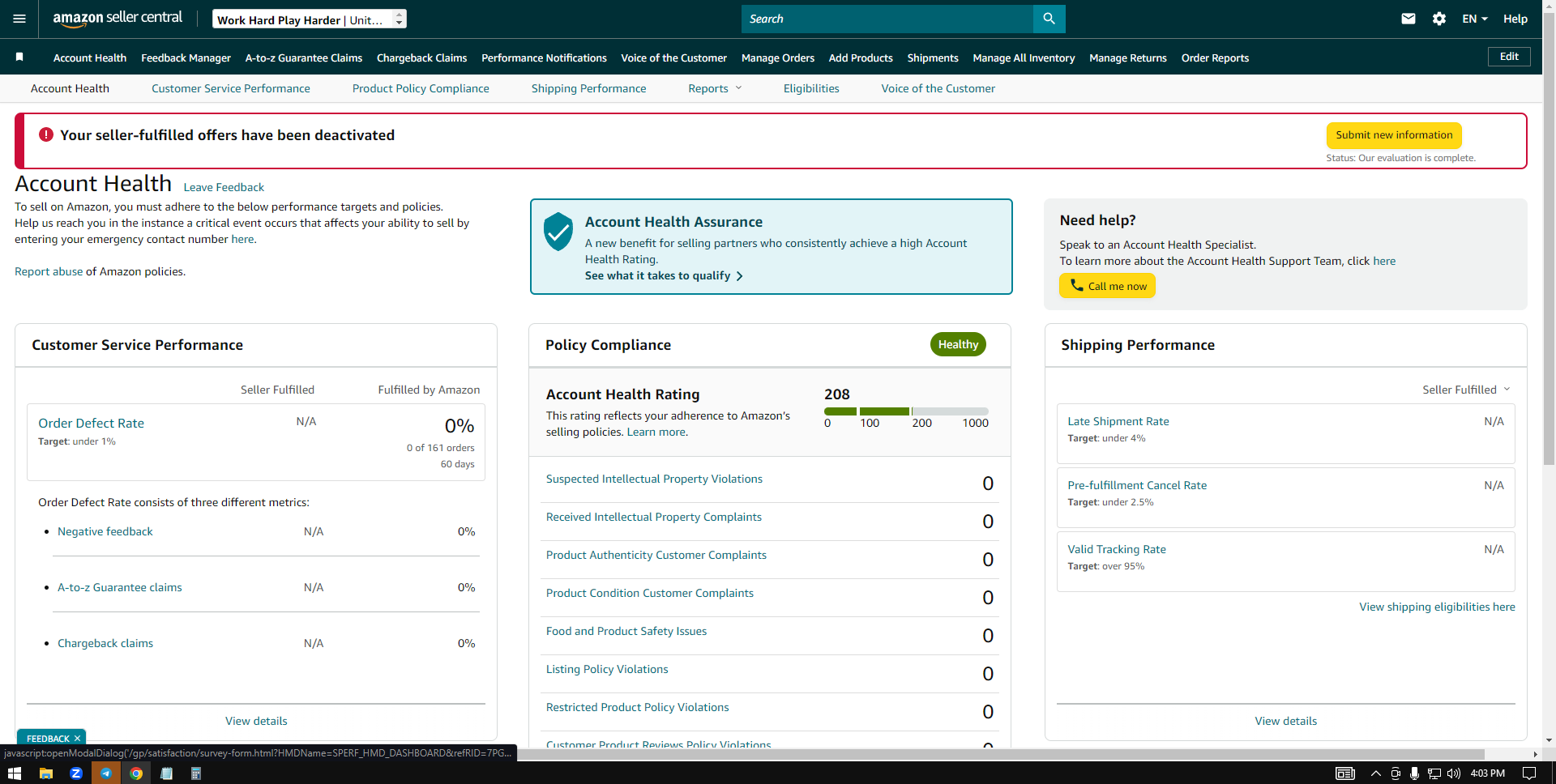Click into the Search input field
This screenshot has height=784, width=1556.
887,19
